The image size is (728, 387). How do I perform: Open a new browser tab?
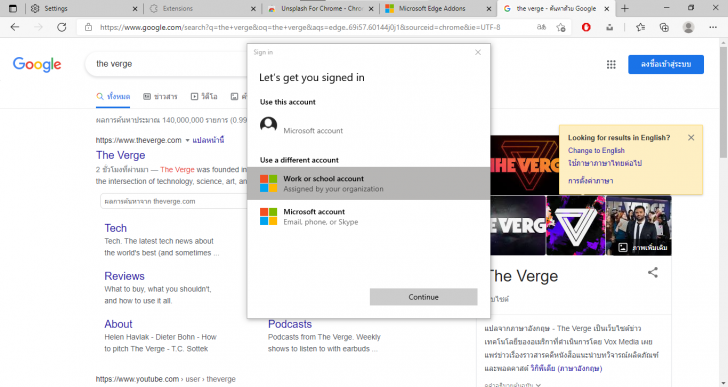[x=625, y=8]
